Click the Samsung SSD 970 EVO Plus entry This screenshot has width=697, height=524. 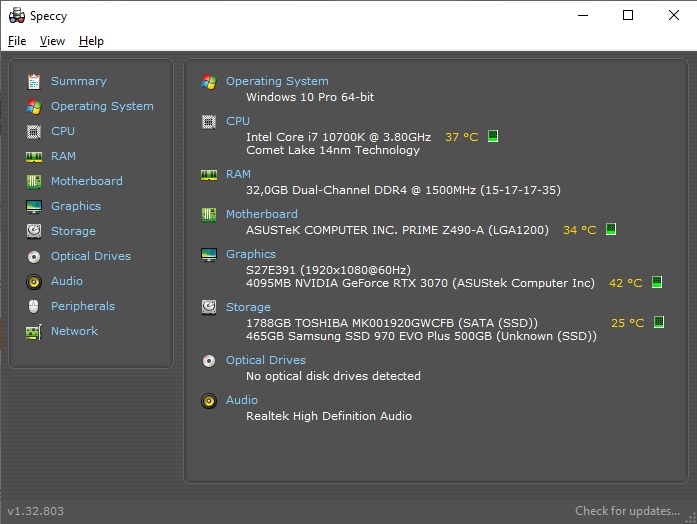pos(421,336)
